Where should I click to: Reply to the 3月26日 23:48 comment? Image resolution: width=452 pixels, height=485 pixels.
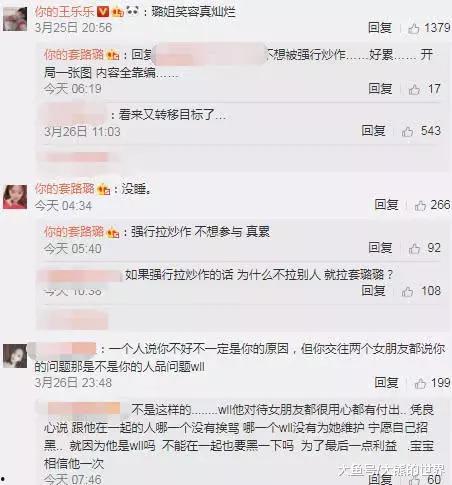pos(386,383)
